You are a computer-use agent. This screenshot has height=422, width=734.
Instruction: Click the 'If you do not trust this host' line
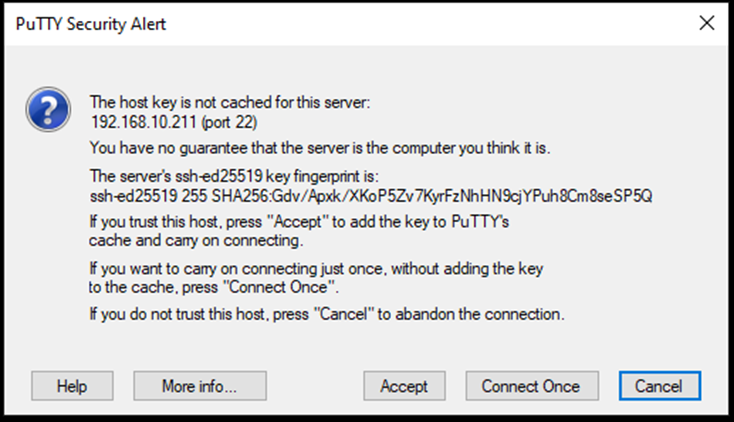click(x=327, y=314)
